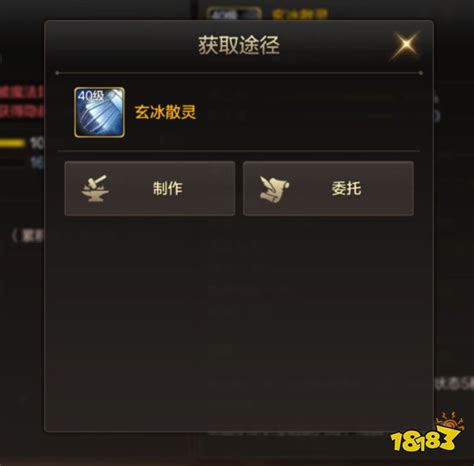Click the divider line under 玄冰散灵 row
The image size is (474, 466).
tap(239, 151)
